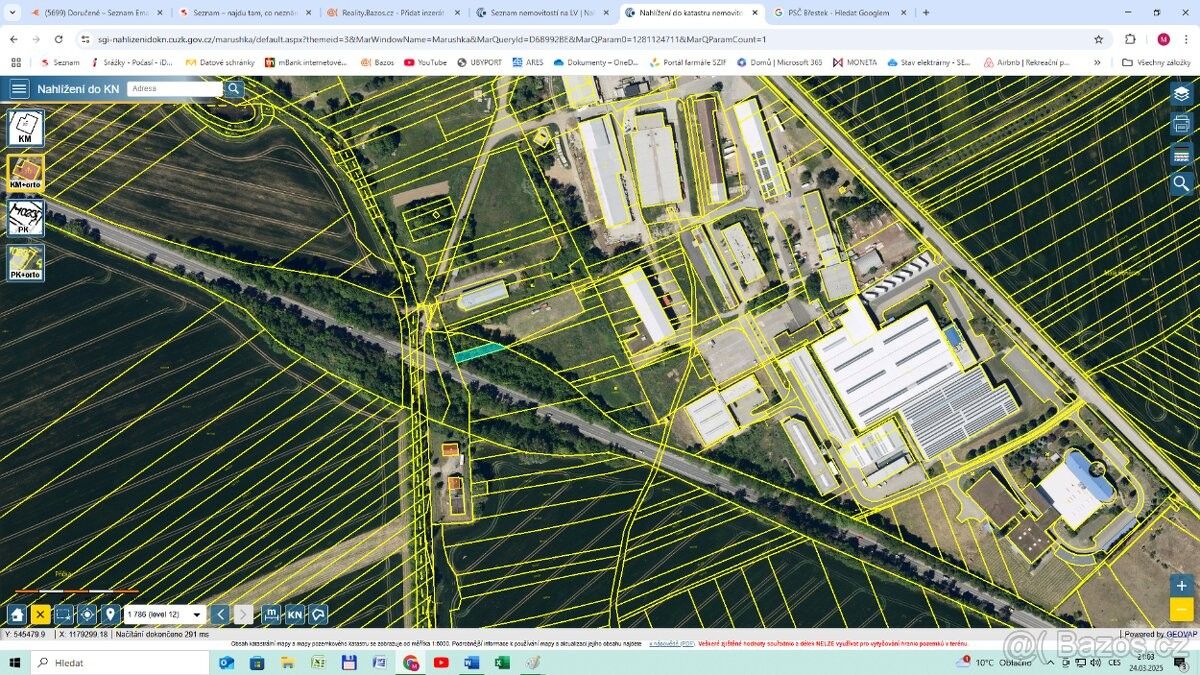Switch to PK+orto map view
1200x675 pixels.
(25, 263)
